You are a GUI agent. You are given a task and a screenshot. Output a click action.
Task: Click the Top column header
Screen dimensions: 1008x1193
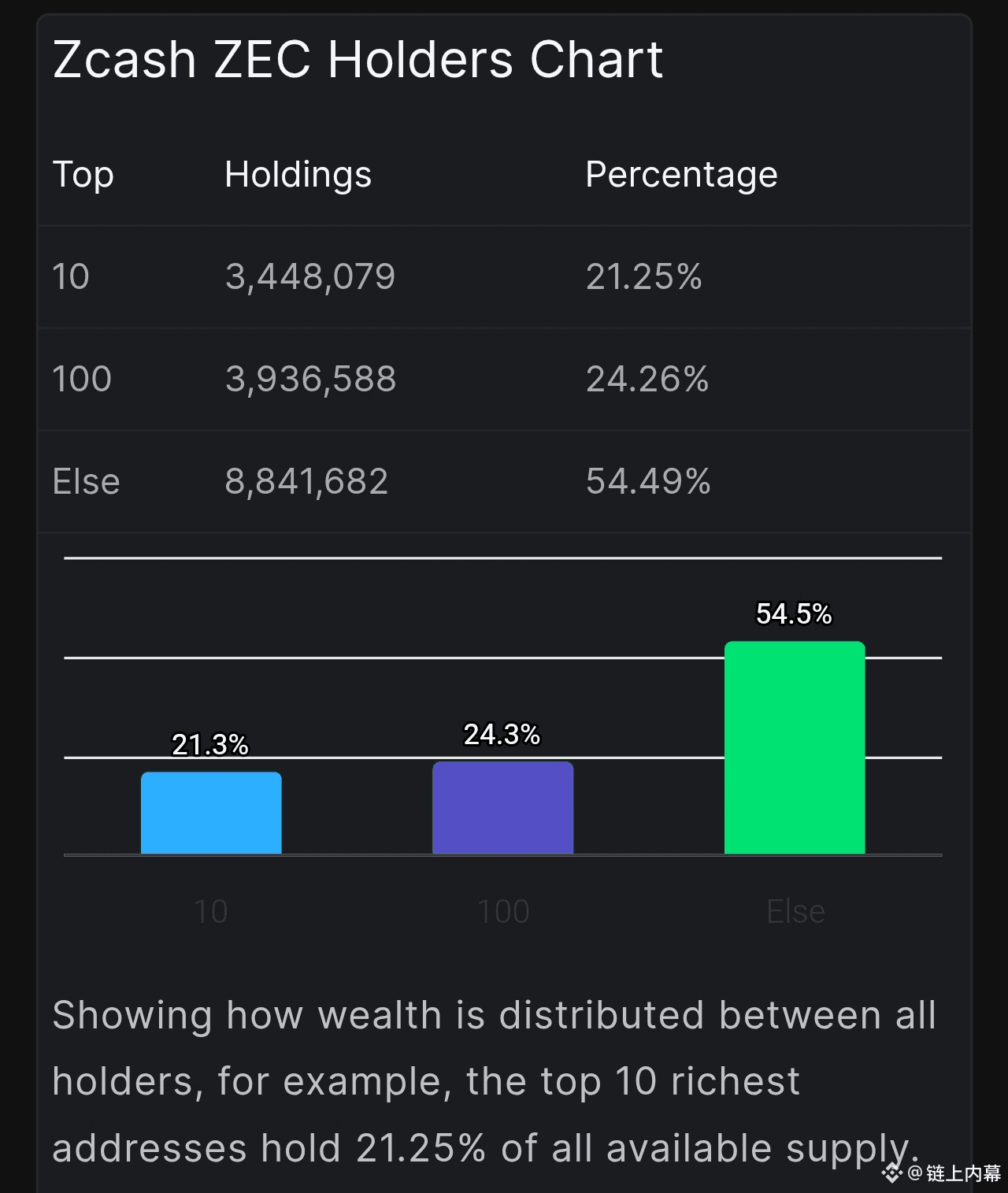pyautogui.click(x=83, y=175)
